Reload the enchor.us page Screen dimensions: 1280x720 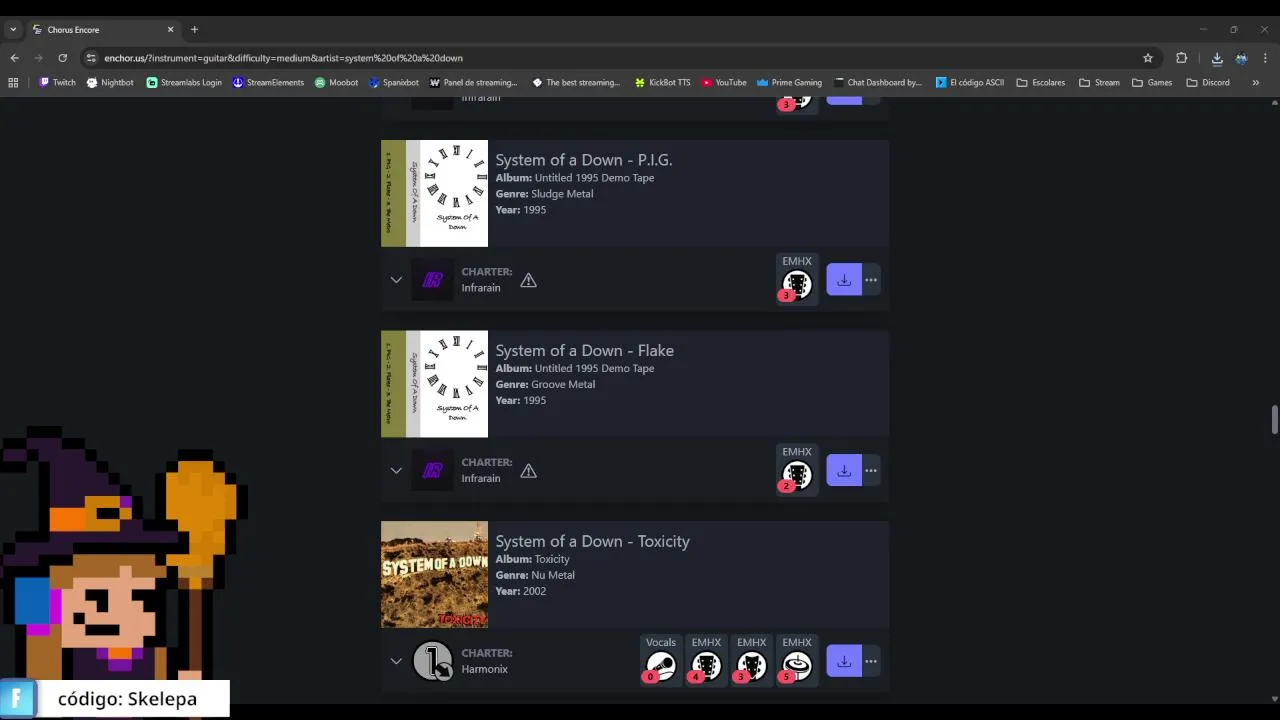pos(62,58)
